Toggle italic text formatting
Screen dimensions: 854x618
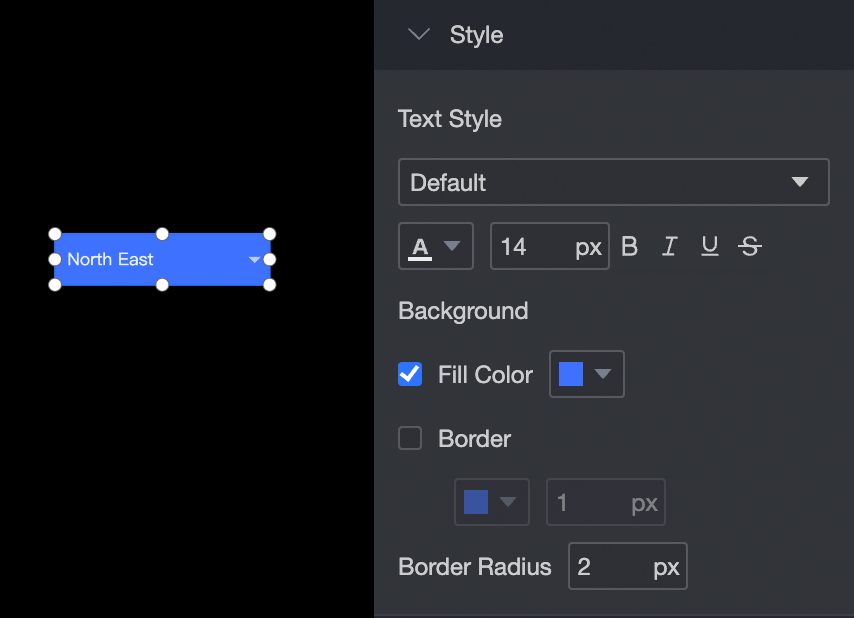669,246
